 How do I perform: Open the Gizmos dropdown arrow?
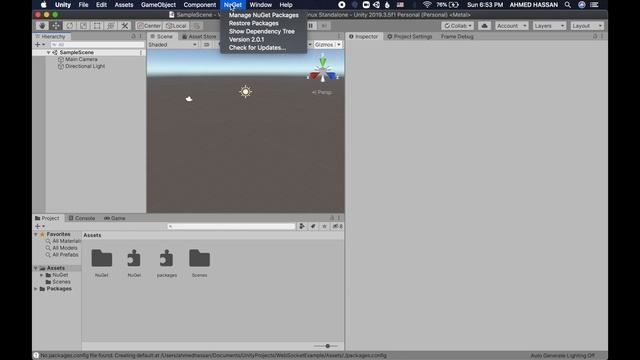pyautogui.click(x=339, y=44)
